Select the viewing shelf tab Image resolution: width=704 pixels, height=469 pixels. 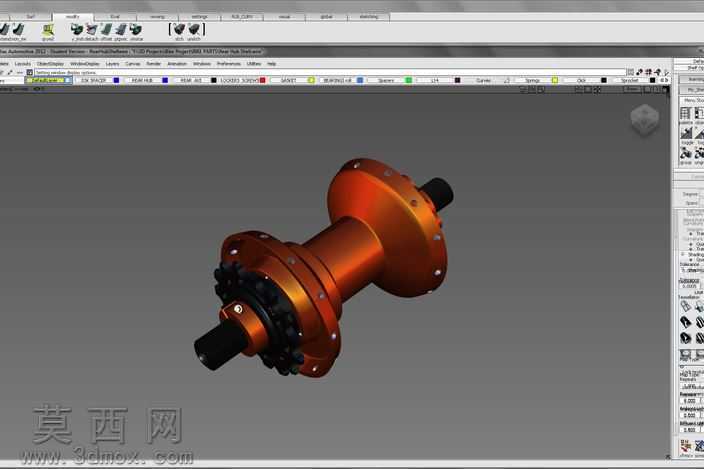[157, 17]
